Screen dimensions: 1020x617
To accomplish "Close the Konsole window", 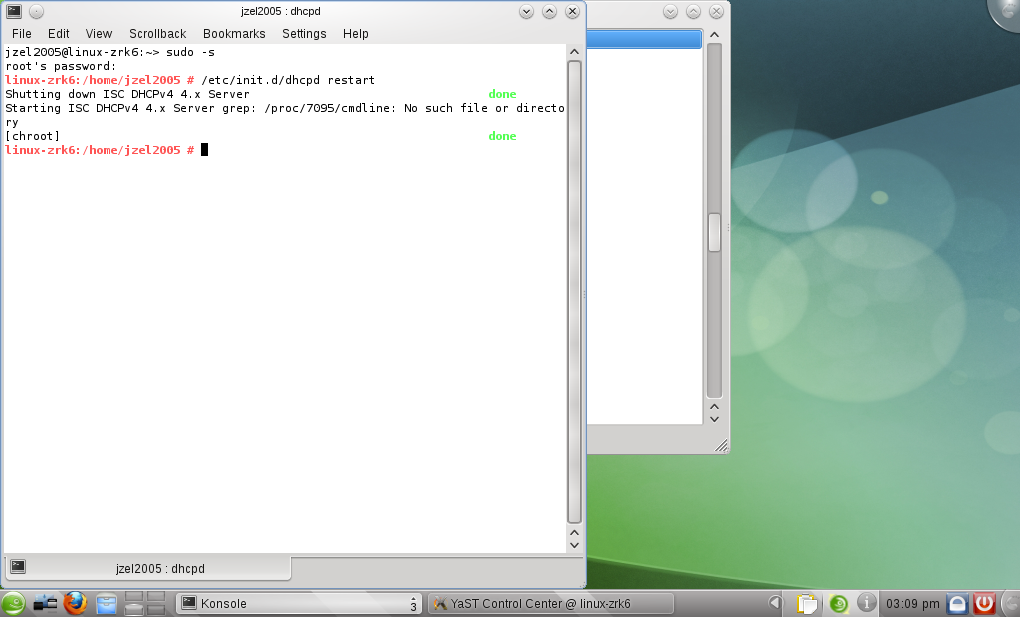I will click(572, 11).
